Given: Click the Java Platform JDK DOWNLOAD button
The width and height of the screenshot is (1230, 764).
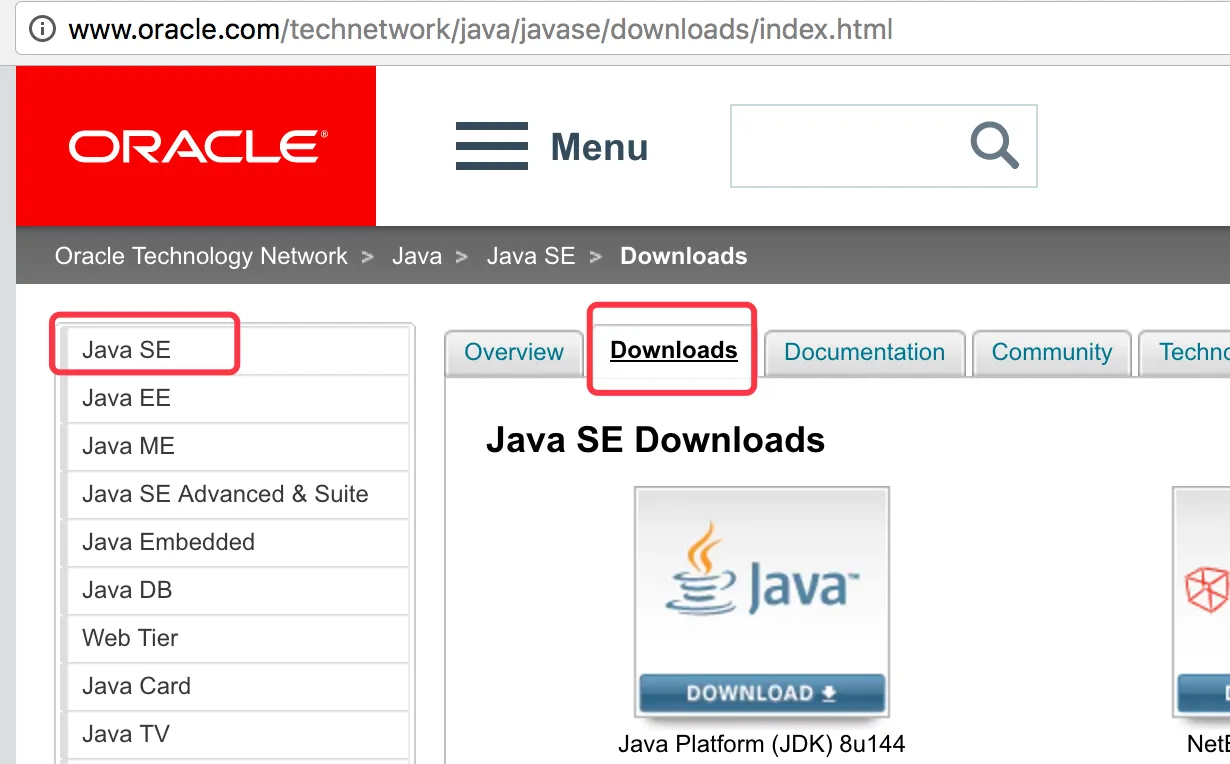Looking at the screenshot, I should point(762,693).
